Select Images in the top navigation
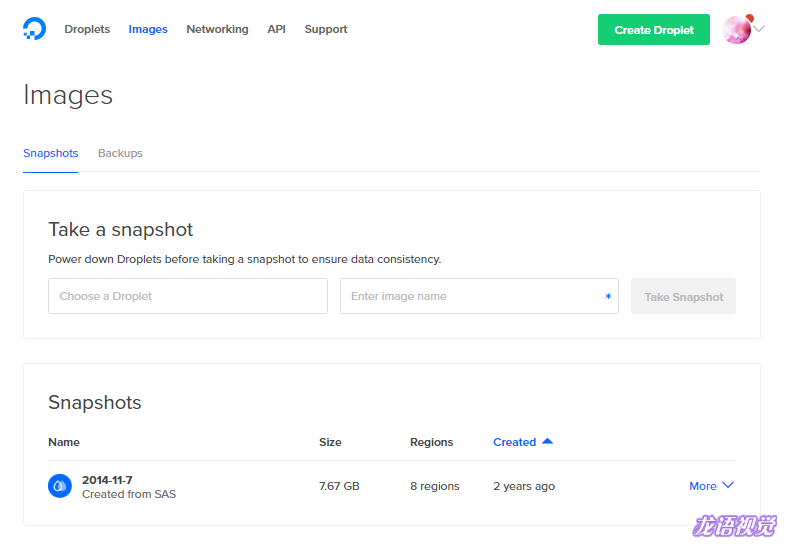 (x=148, y=30)
